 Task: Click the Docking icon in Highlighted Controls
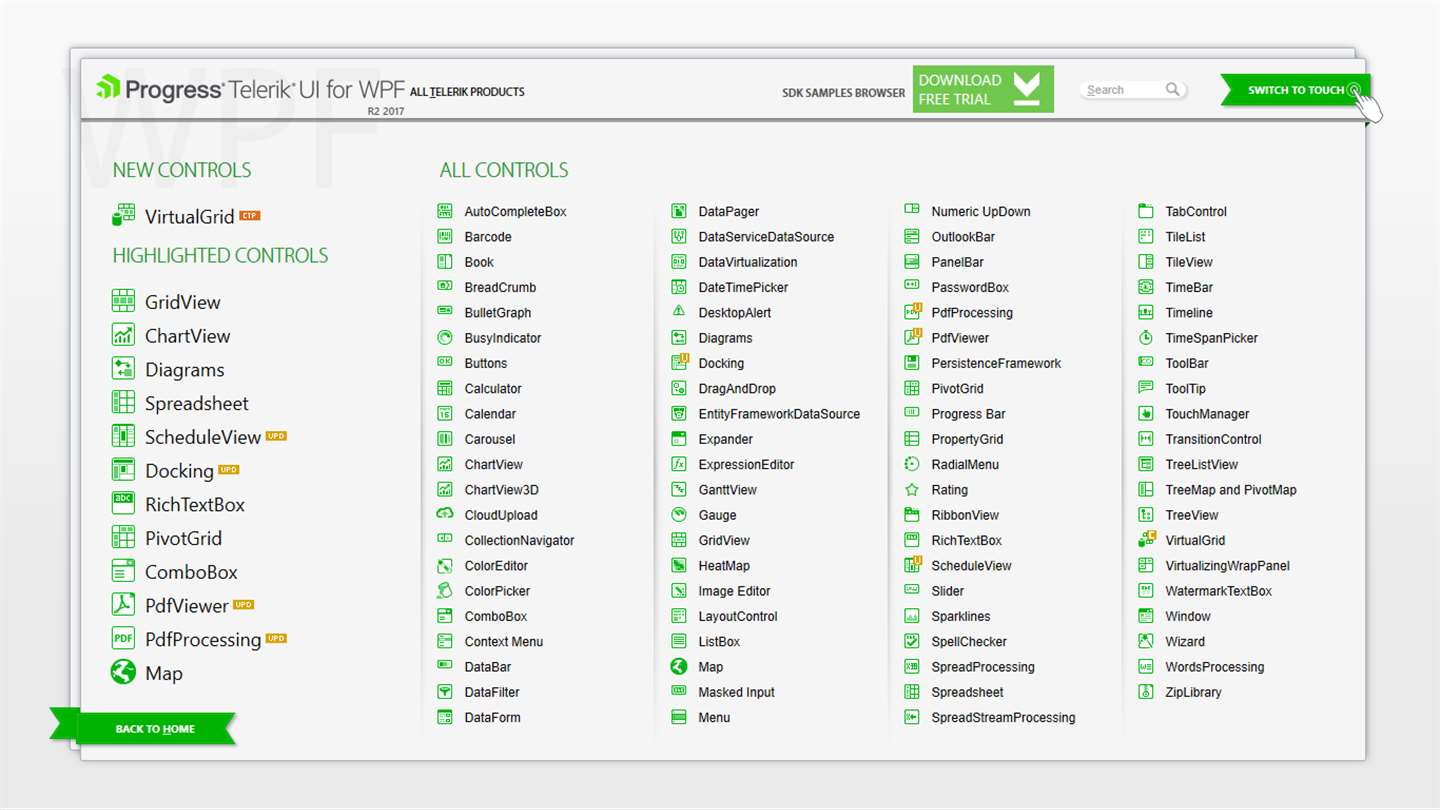(123, 470)
